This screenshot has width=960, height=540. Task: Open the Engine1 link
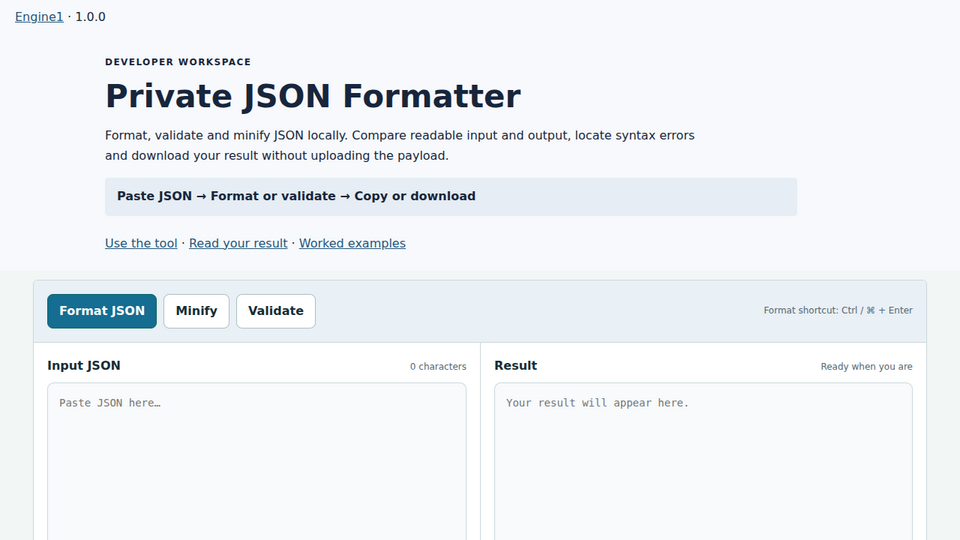coord(39,17)
